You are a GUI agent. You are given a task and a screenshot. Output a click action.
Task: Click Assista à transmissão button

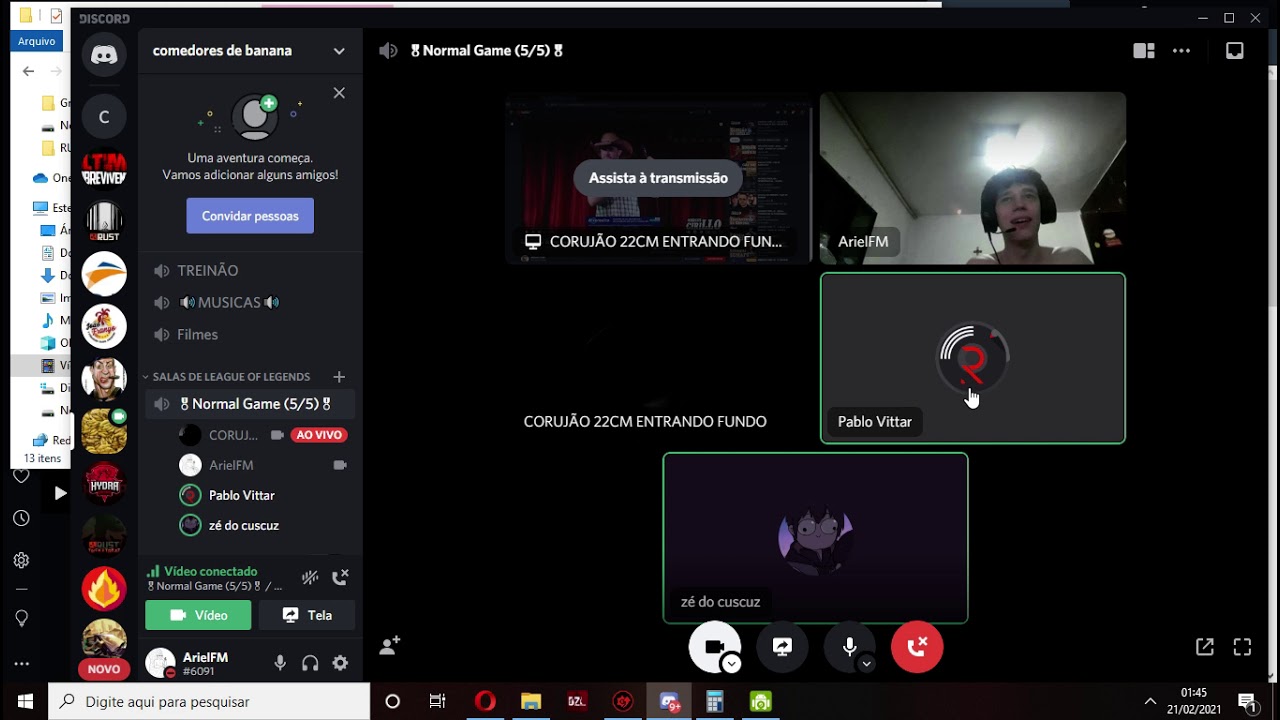(x=658, y=178)
